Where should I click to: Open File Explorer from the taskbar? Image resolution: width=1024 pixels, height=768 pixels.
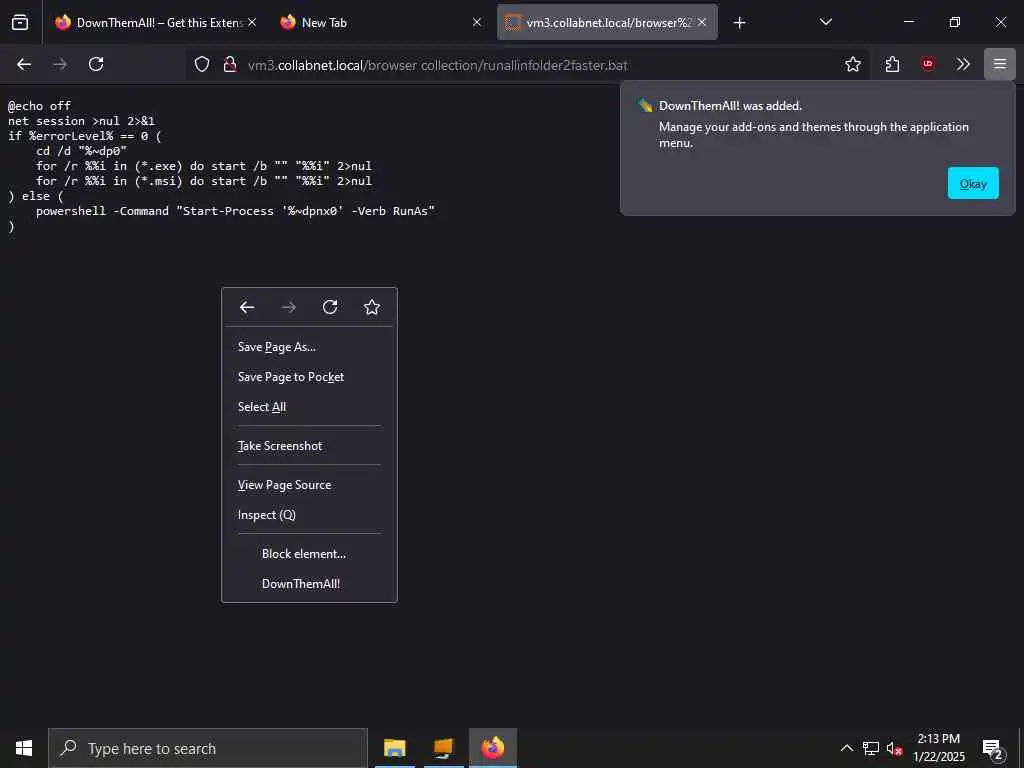click(394, 748)
